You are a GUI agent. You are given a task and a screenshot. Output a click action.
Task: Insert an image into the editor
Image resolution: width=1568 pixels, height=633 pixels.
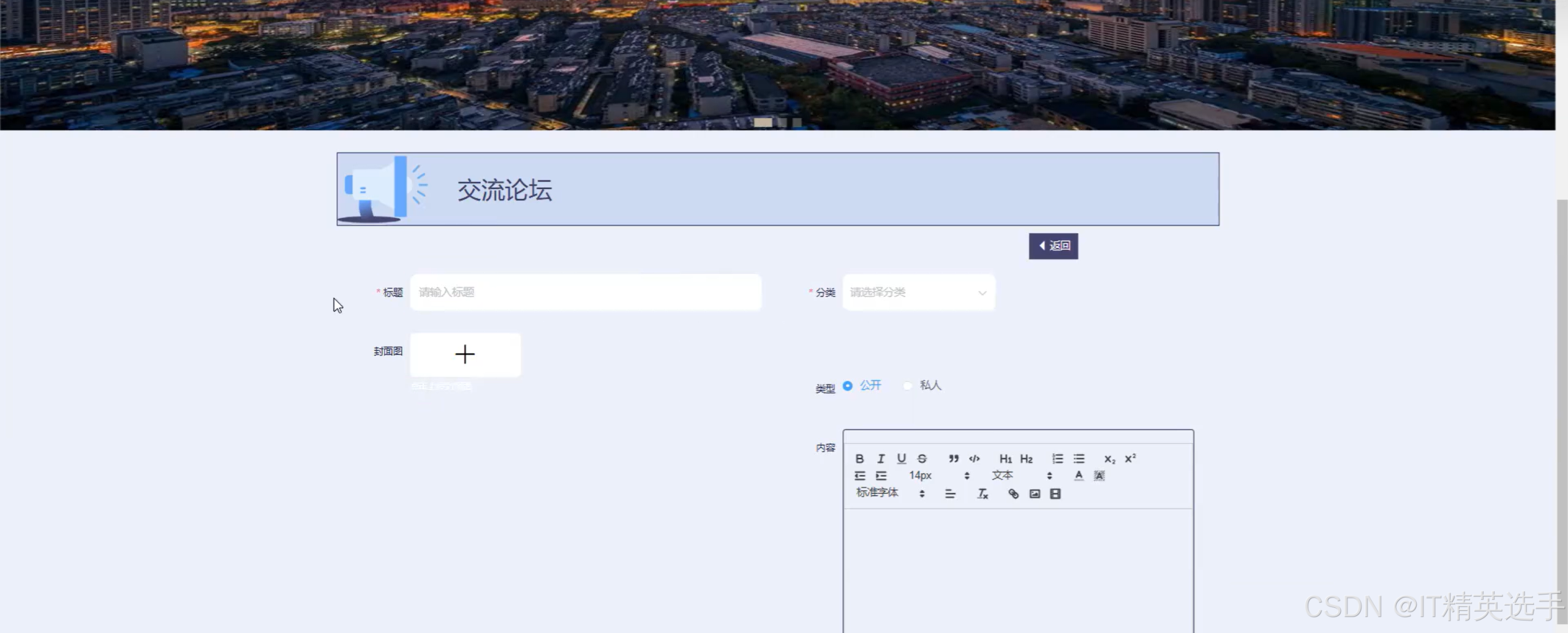tap(1035, 493)
